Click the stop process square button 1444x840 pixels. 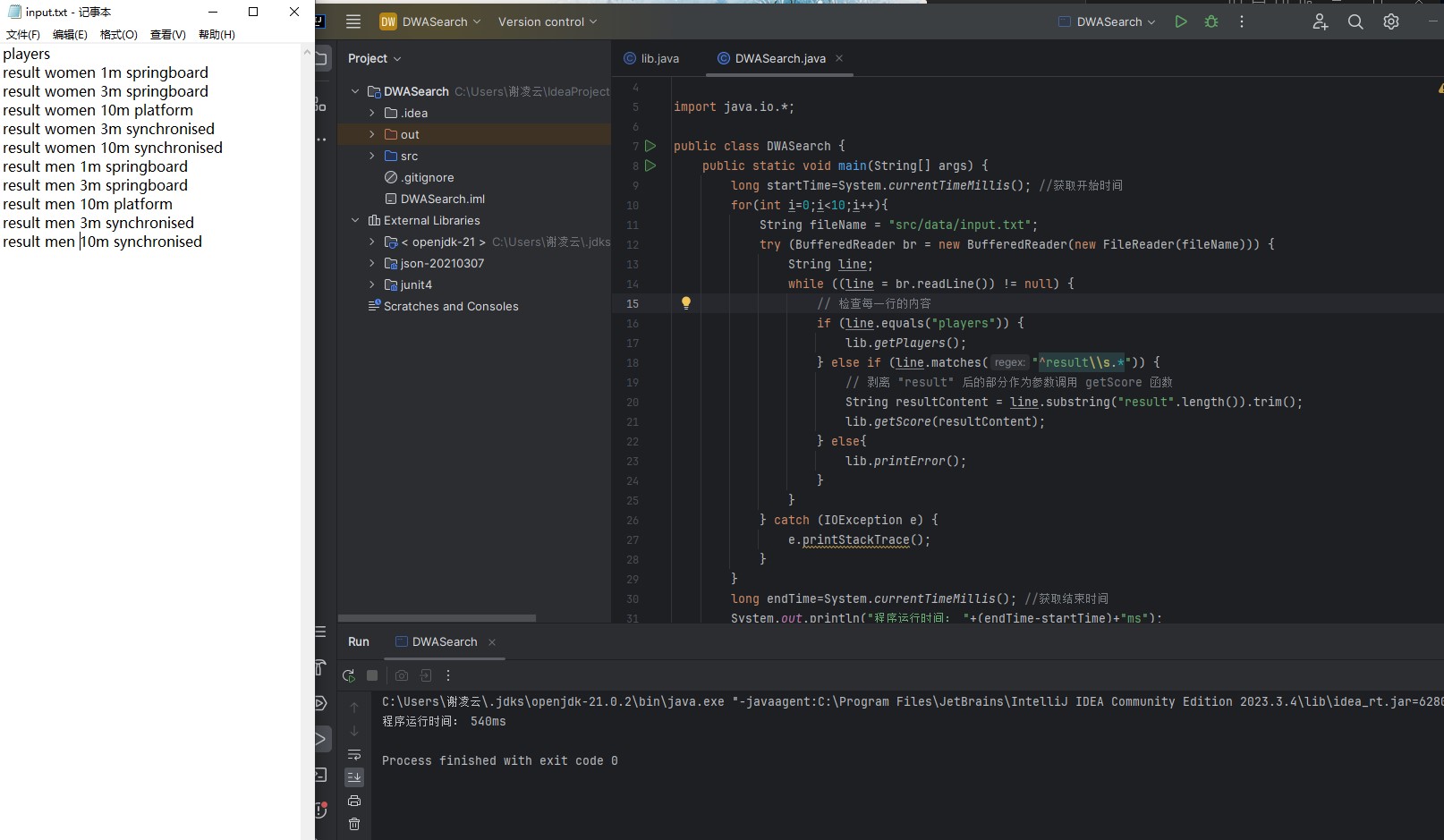pyautogui.click(x=372, y=675)
